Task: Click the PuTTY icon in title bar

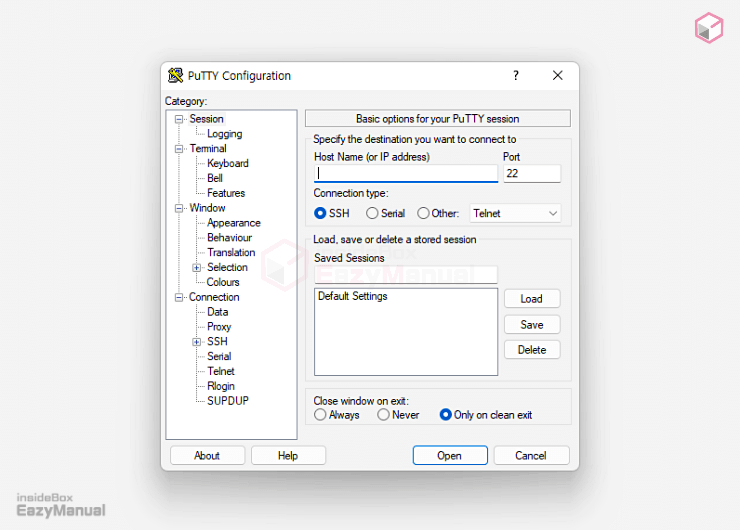Action: (x=176, y=76)
